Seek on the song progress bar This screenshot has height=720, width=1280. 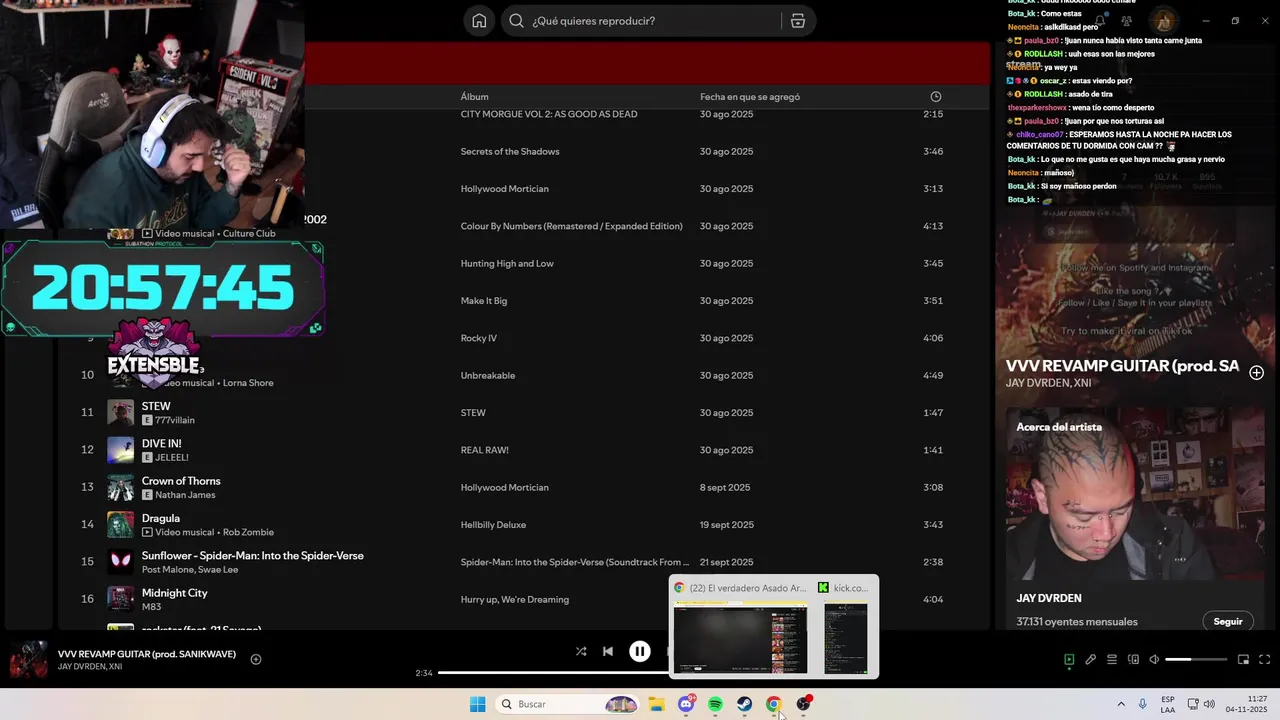pos(553,673)
